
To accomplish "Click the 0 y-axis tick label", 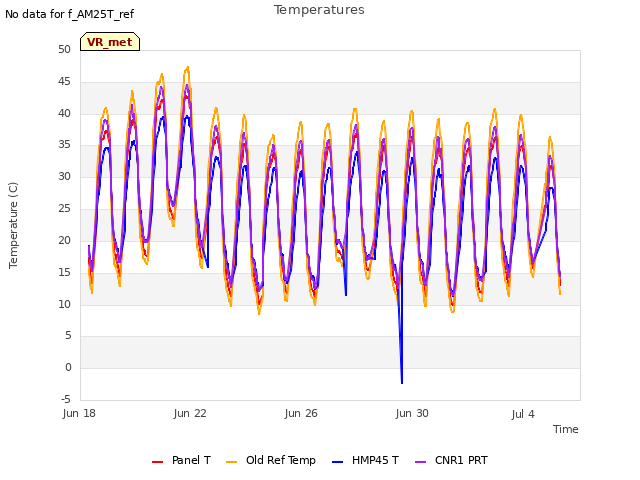I will click(68, 367).
